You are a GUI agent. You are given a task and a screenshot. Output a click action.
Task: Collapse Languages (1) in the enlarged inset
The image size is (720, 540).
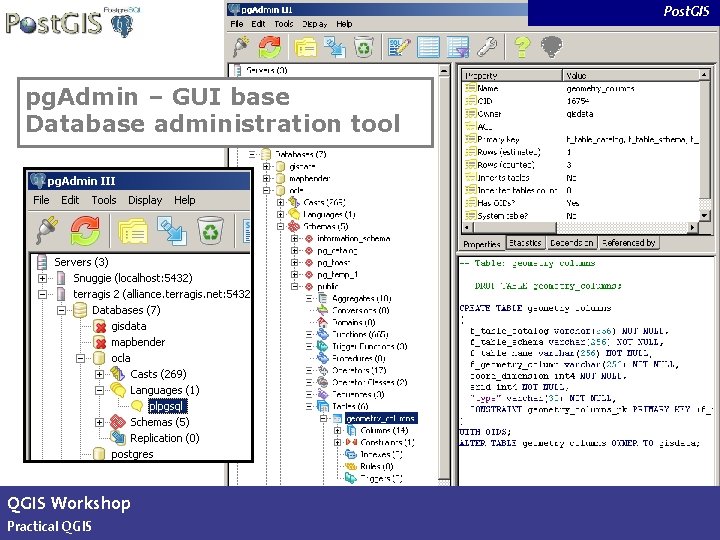pyautogui.click(x=100, y=390)
